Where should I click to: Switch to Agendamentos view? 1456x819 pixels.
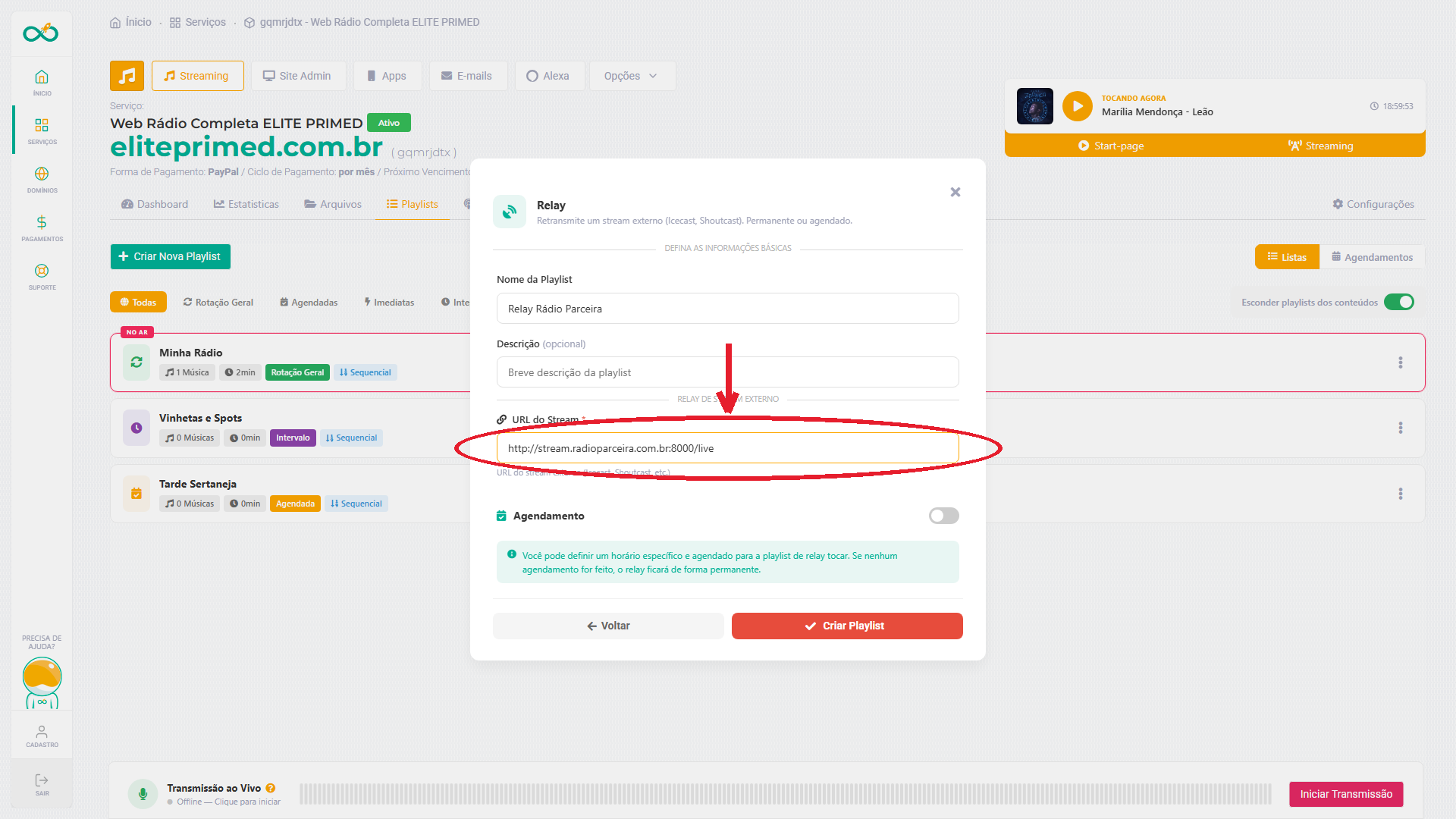coord(1372,257)
